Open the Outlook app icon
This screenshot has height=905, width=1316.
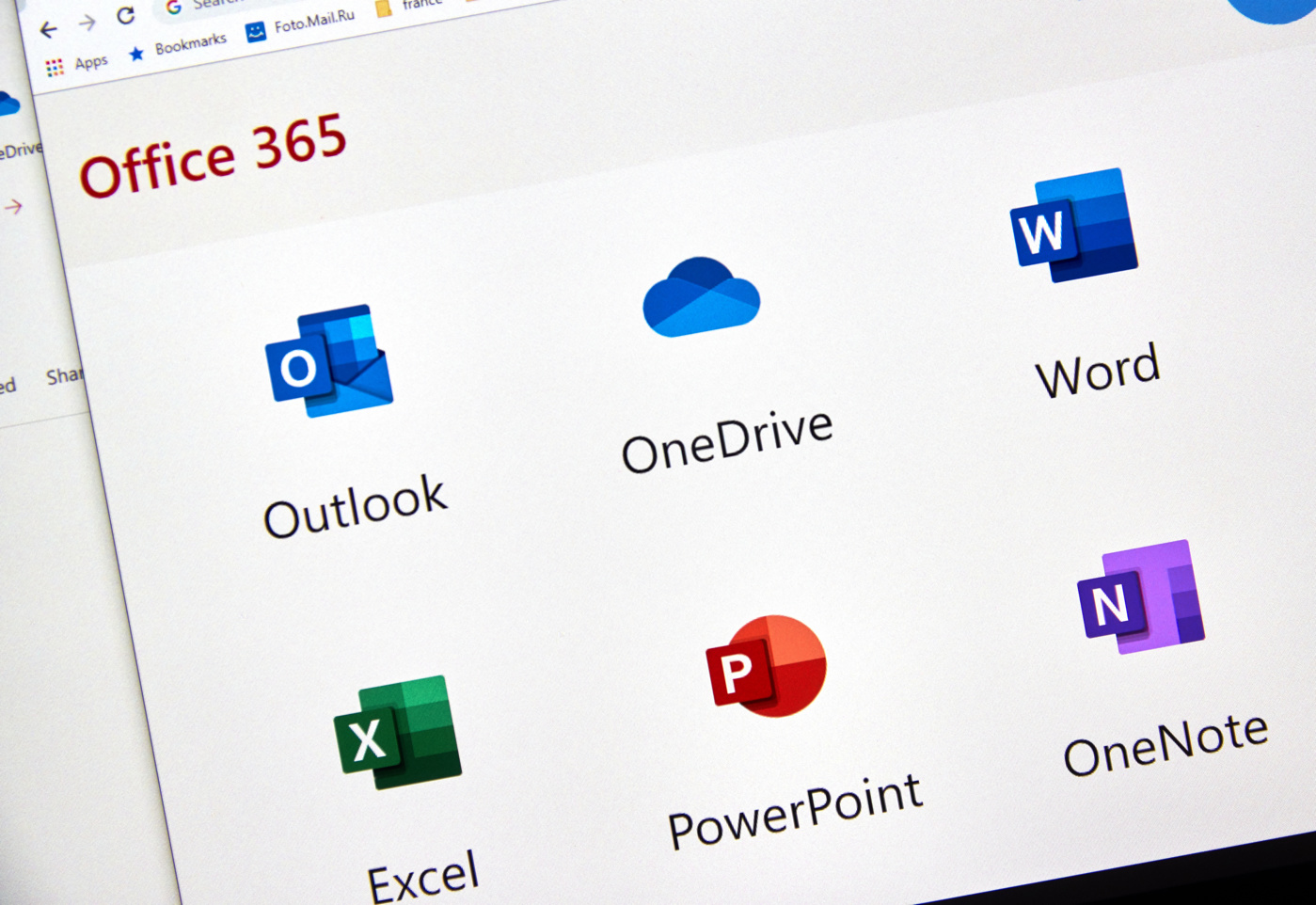tap(329, 361)
